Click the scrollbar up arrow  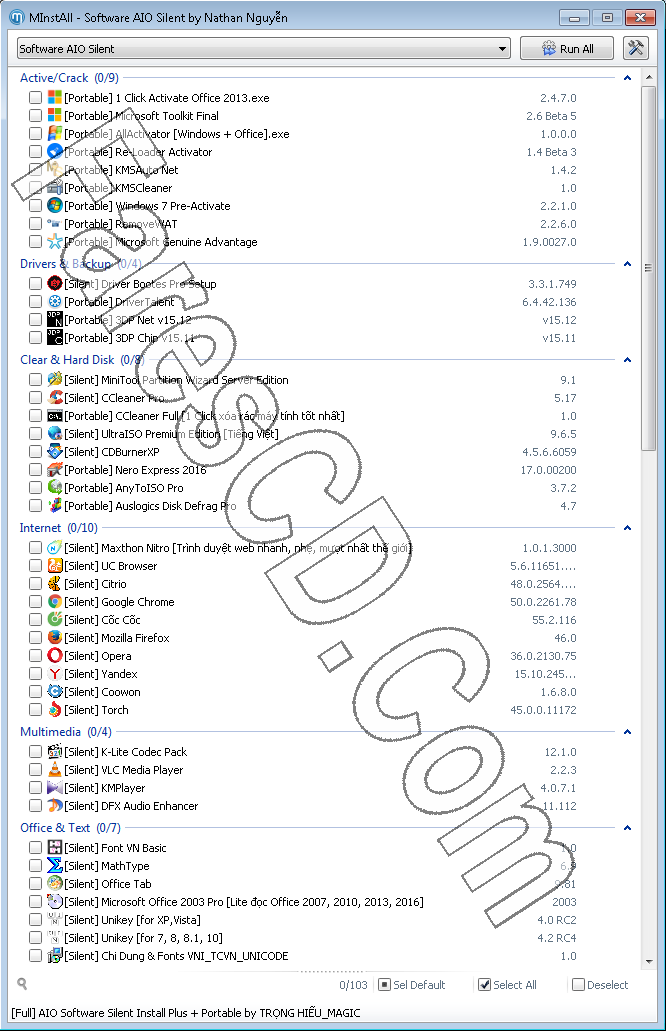click(648, 77)
